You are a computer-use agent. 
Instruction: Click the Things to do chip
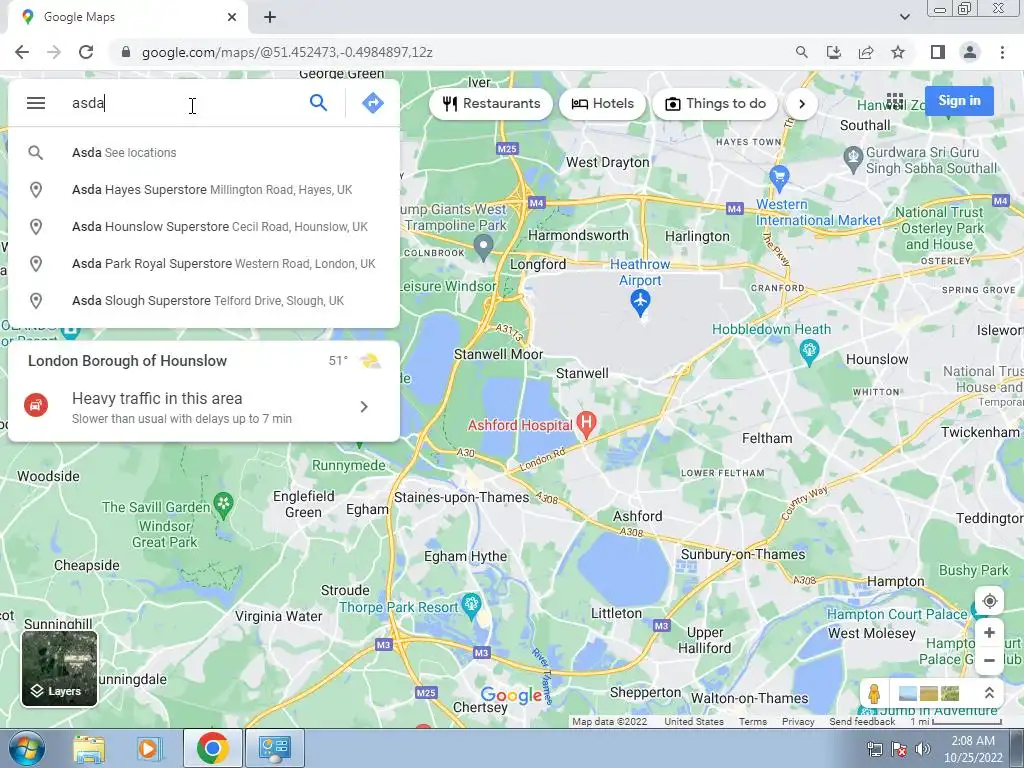pos(715,104)
